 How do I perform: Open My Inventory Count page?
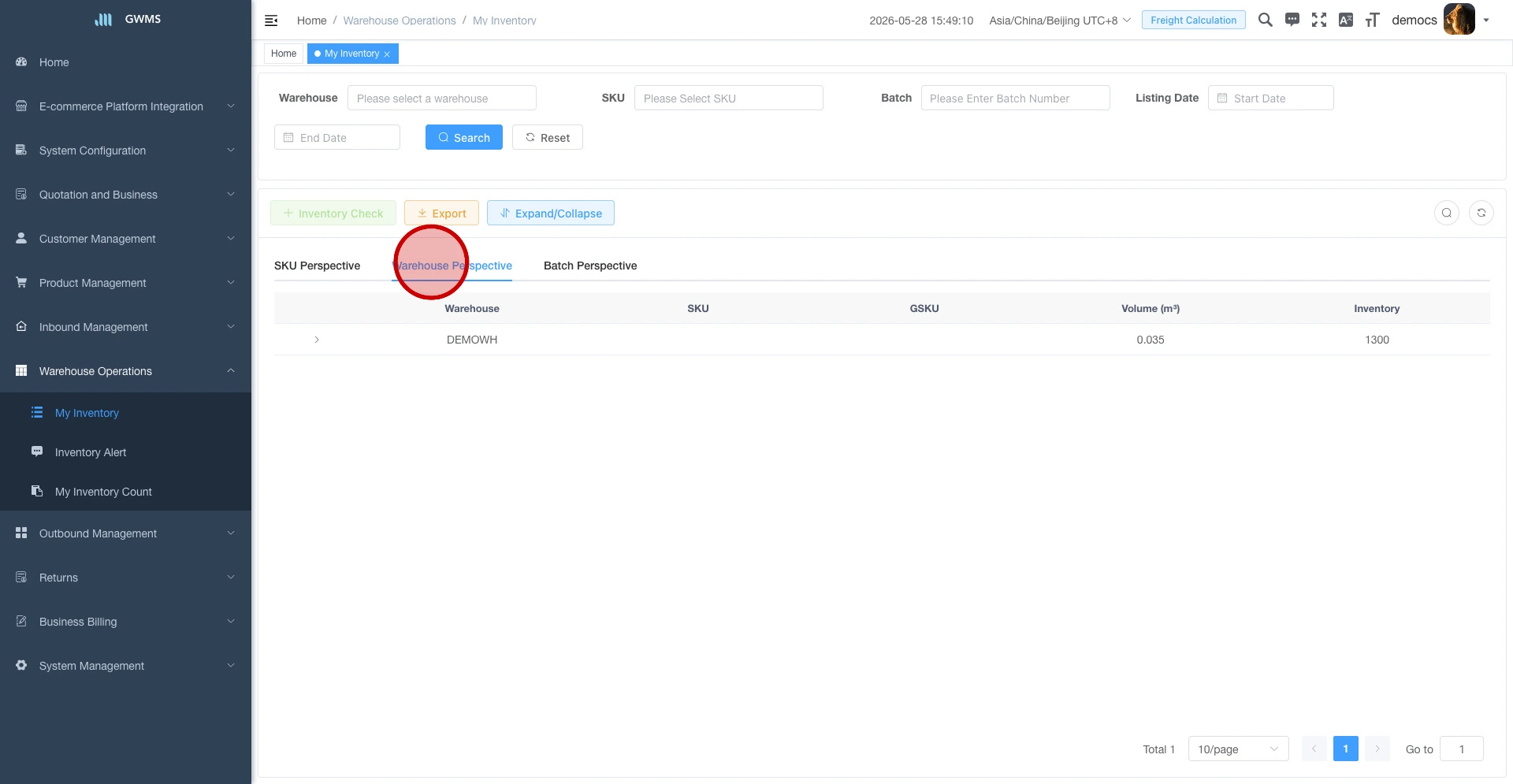point(125,492)
